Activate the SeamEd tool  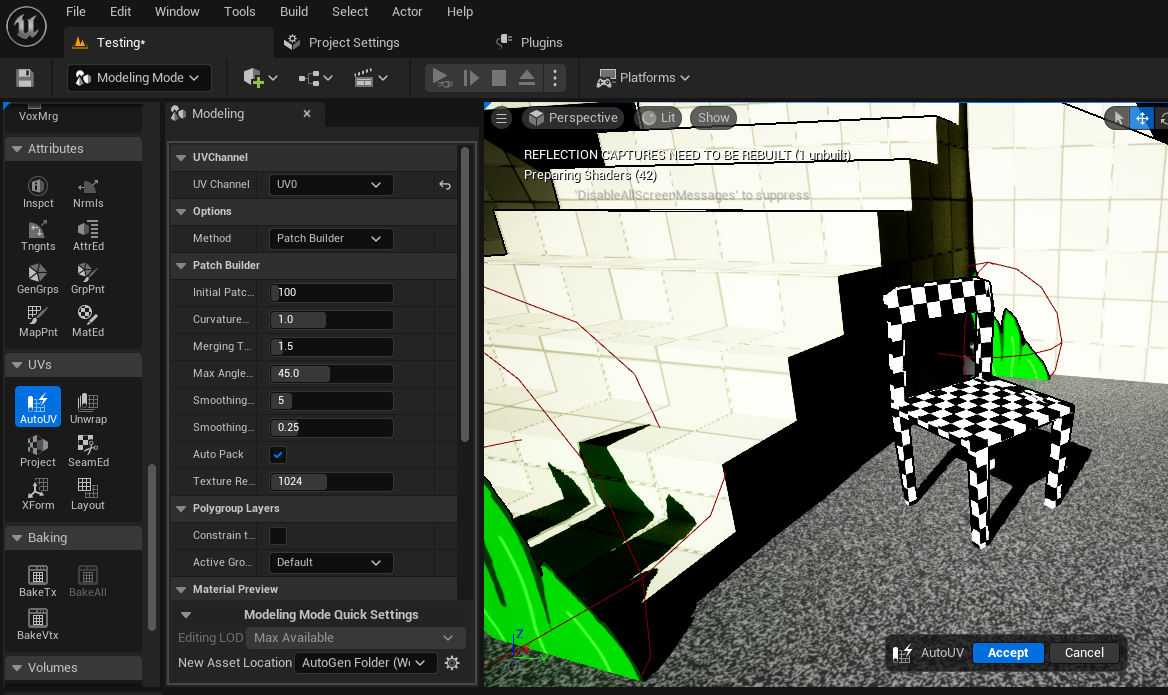tap(87, 450)
